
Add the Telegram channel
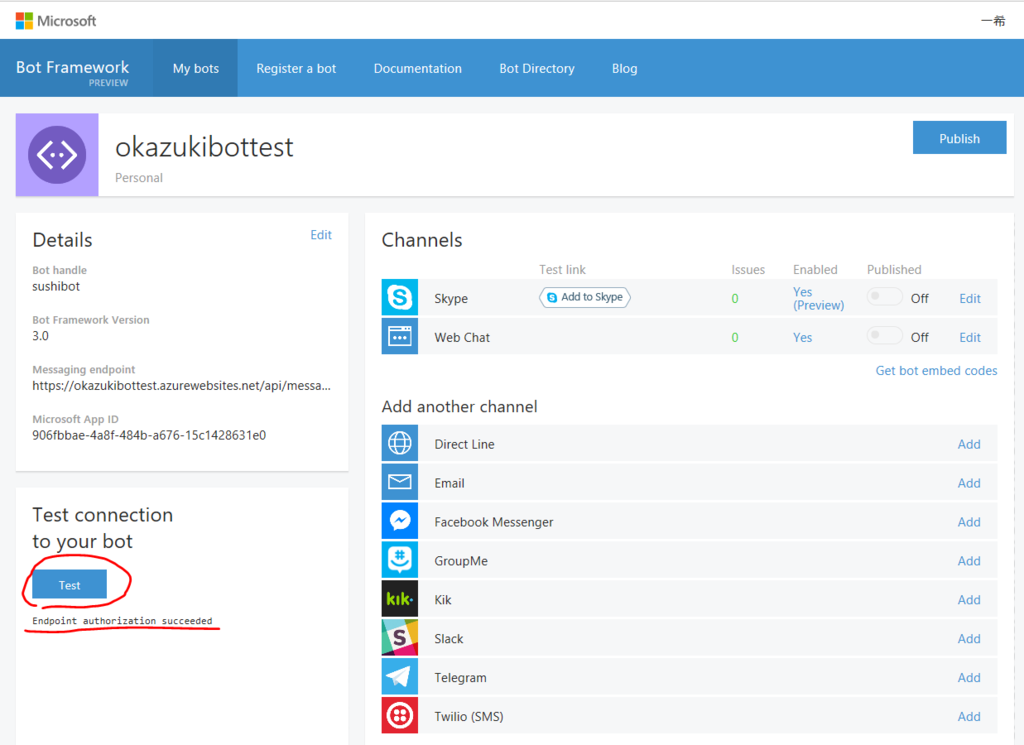click(968, 678)
